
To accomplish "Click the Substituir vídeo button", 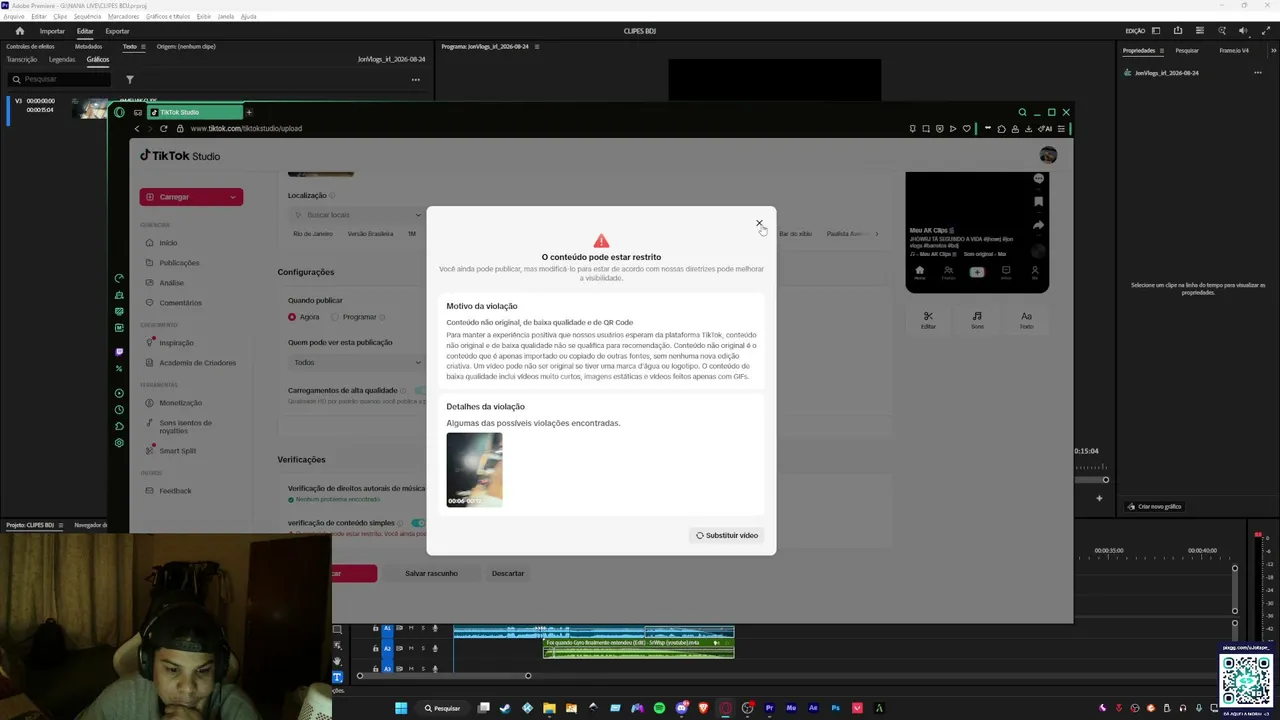I will click(727, 535).
